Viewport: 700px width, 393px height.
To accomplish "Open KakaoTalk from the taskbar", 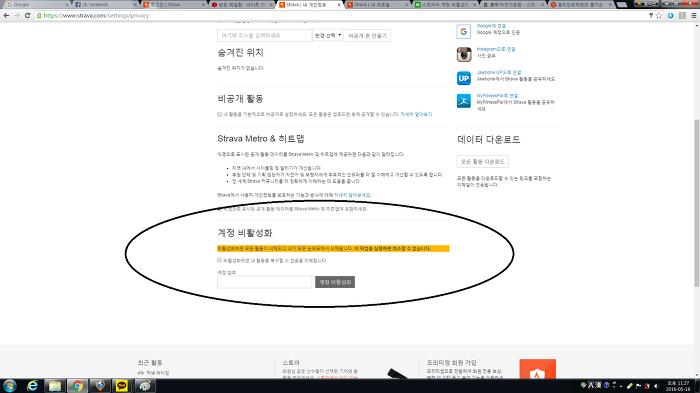I will coord(121,386).
